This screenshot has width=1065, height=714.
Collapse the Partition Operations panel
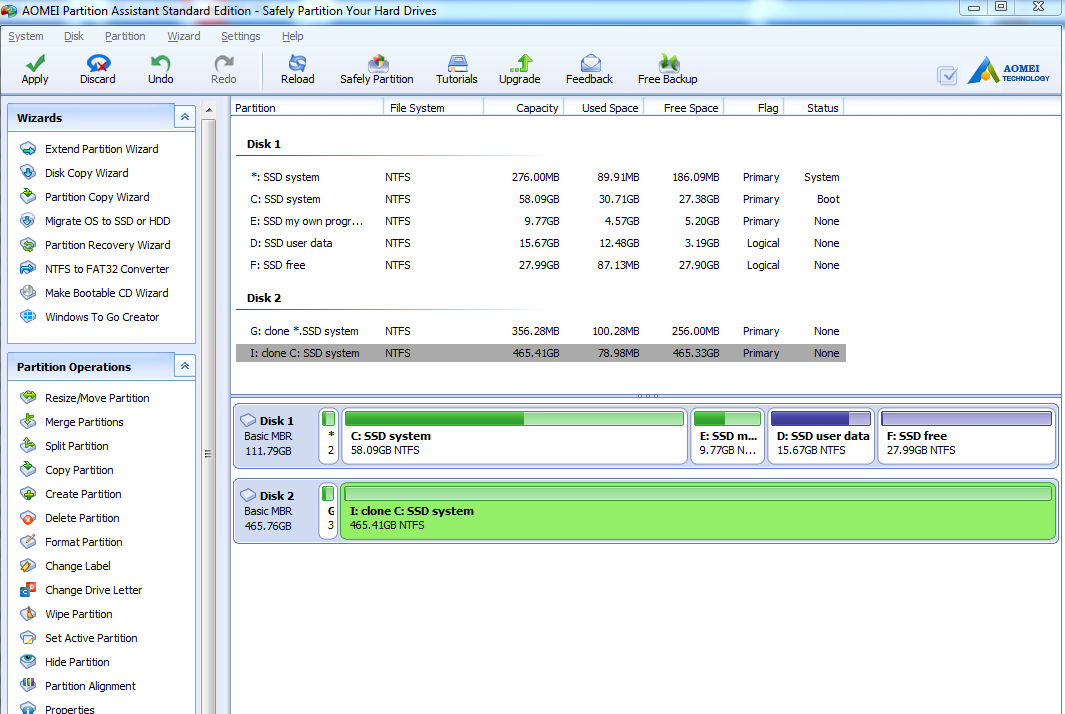pos(185,366)
